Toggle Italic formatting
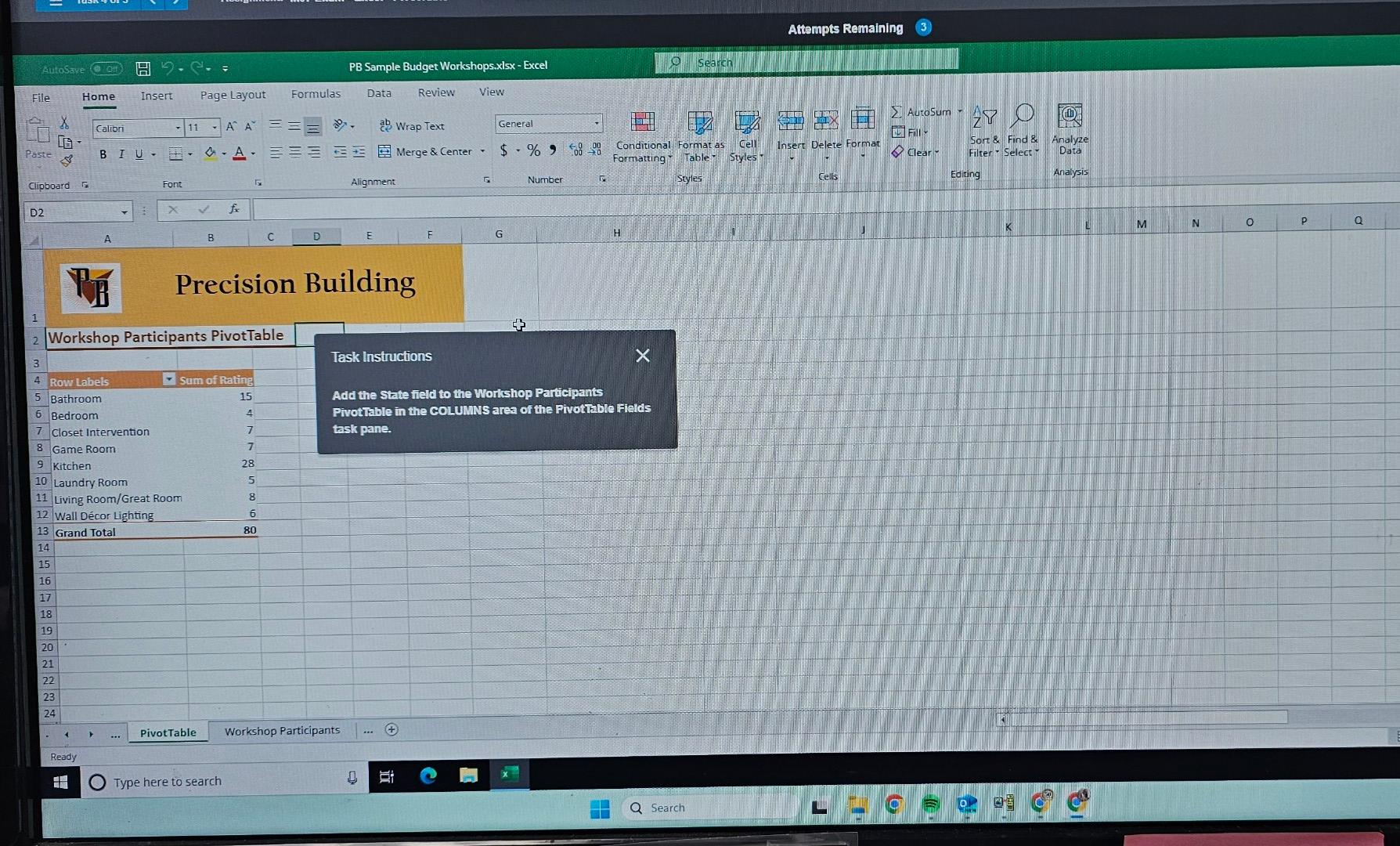This screenshot has width=1400, height=846. coord(121,154)
